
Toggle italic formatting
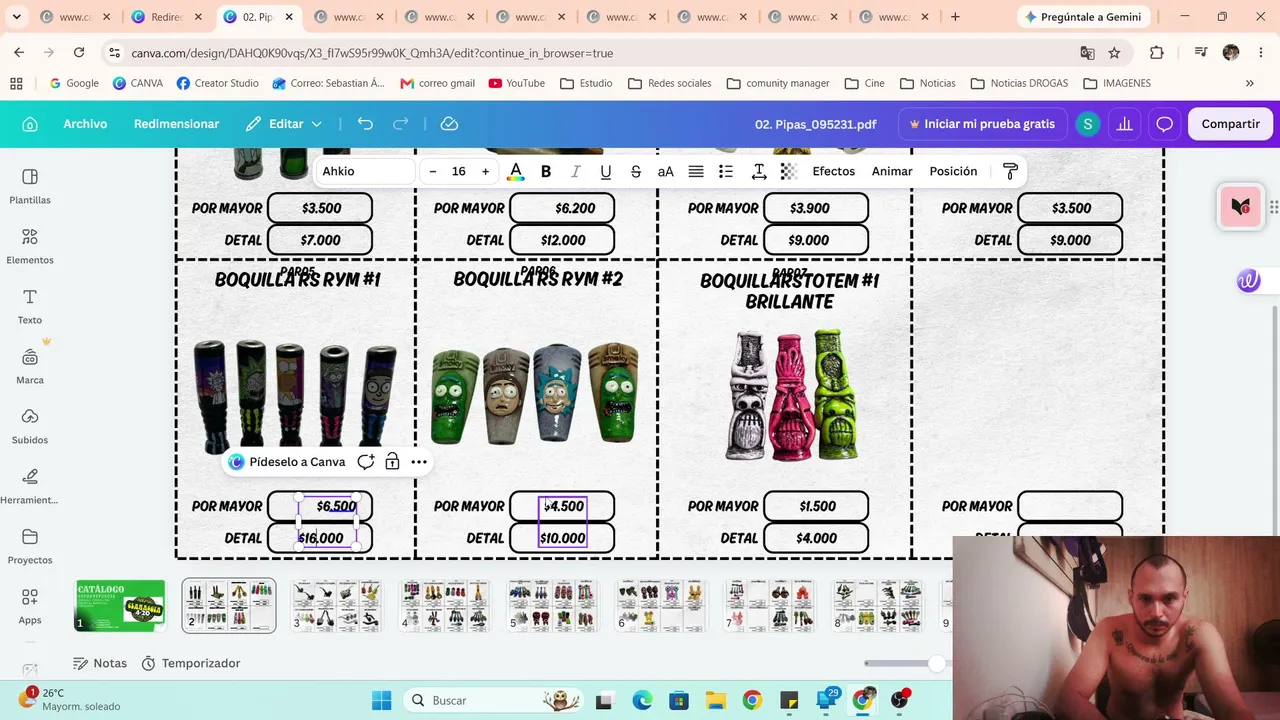575,171
